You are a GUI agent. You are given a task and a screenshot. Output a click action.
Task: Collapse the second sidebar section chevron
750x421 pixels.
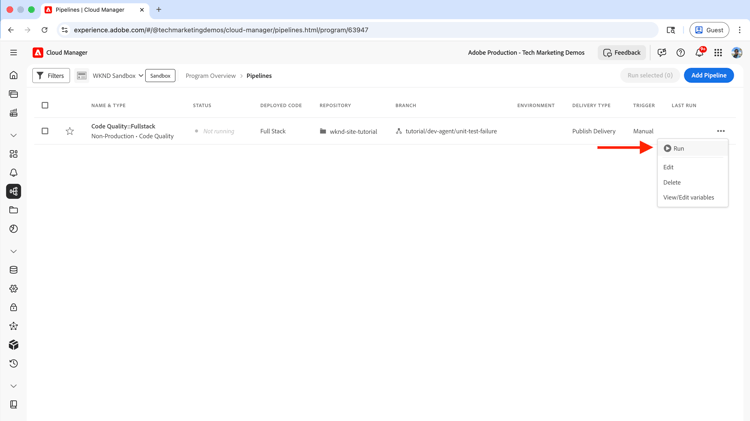pyautogui.click(x=13, y=251)
